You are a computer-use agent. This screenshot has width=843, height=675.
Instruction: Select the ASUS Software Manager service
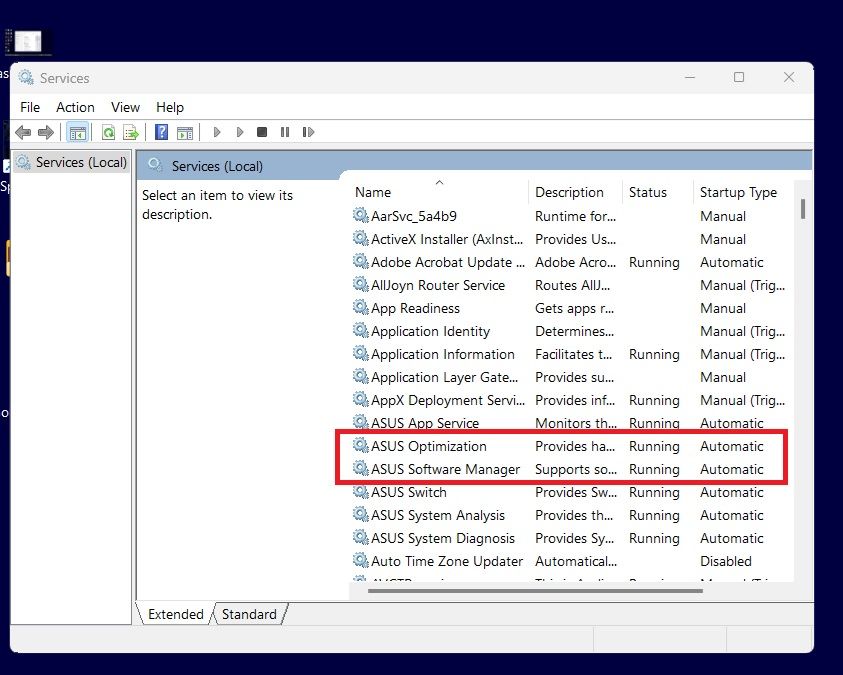pyautogui.click(x=439, y=469)
